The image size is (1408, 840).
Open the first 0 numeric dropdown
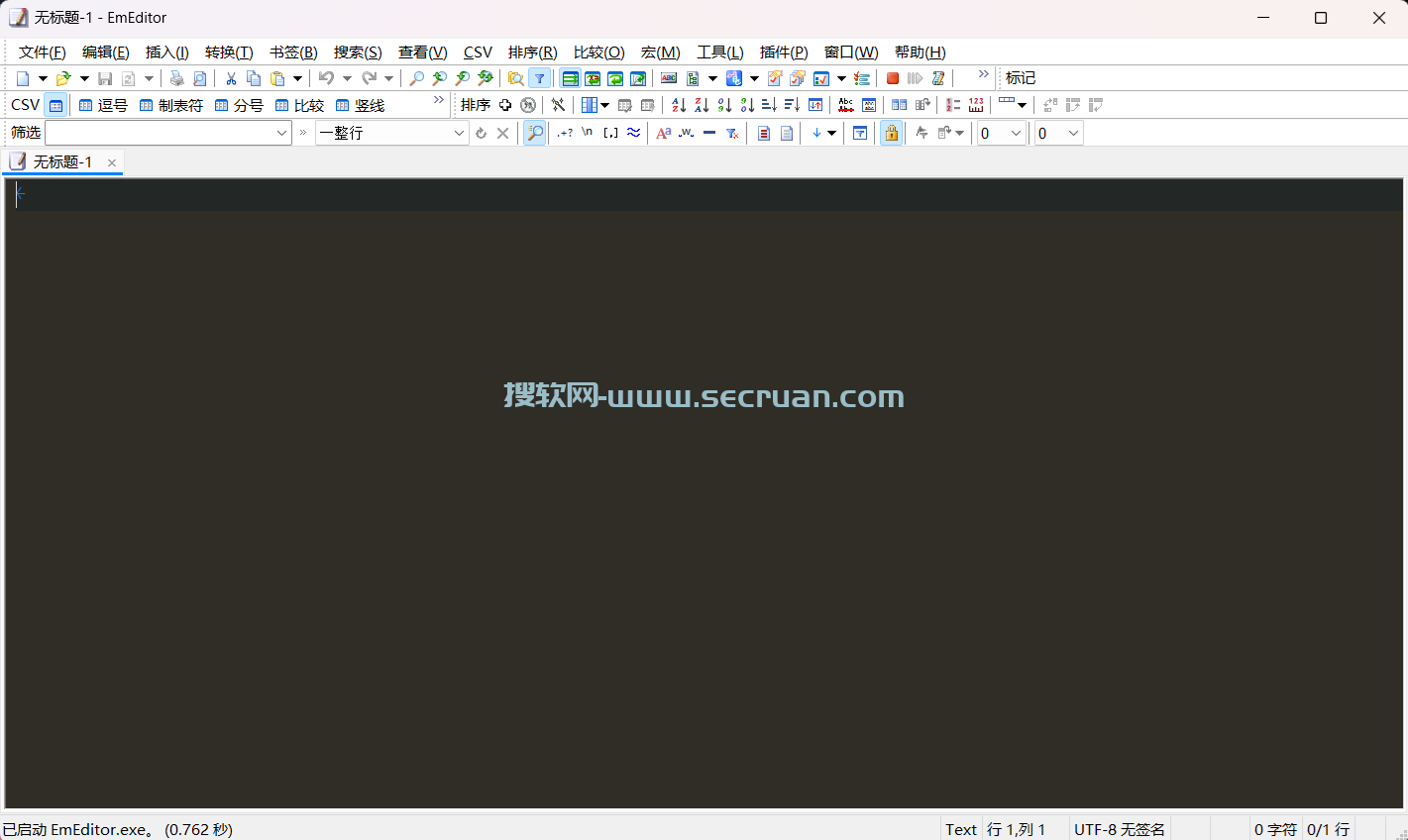pyautogui.click(x=1016, y=133)
